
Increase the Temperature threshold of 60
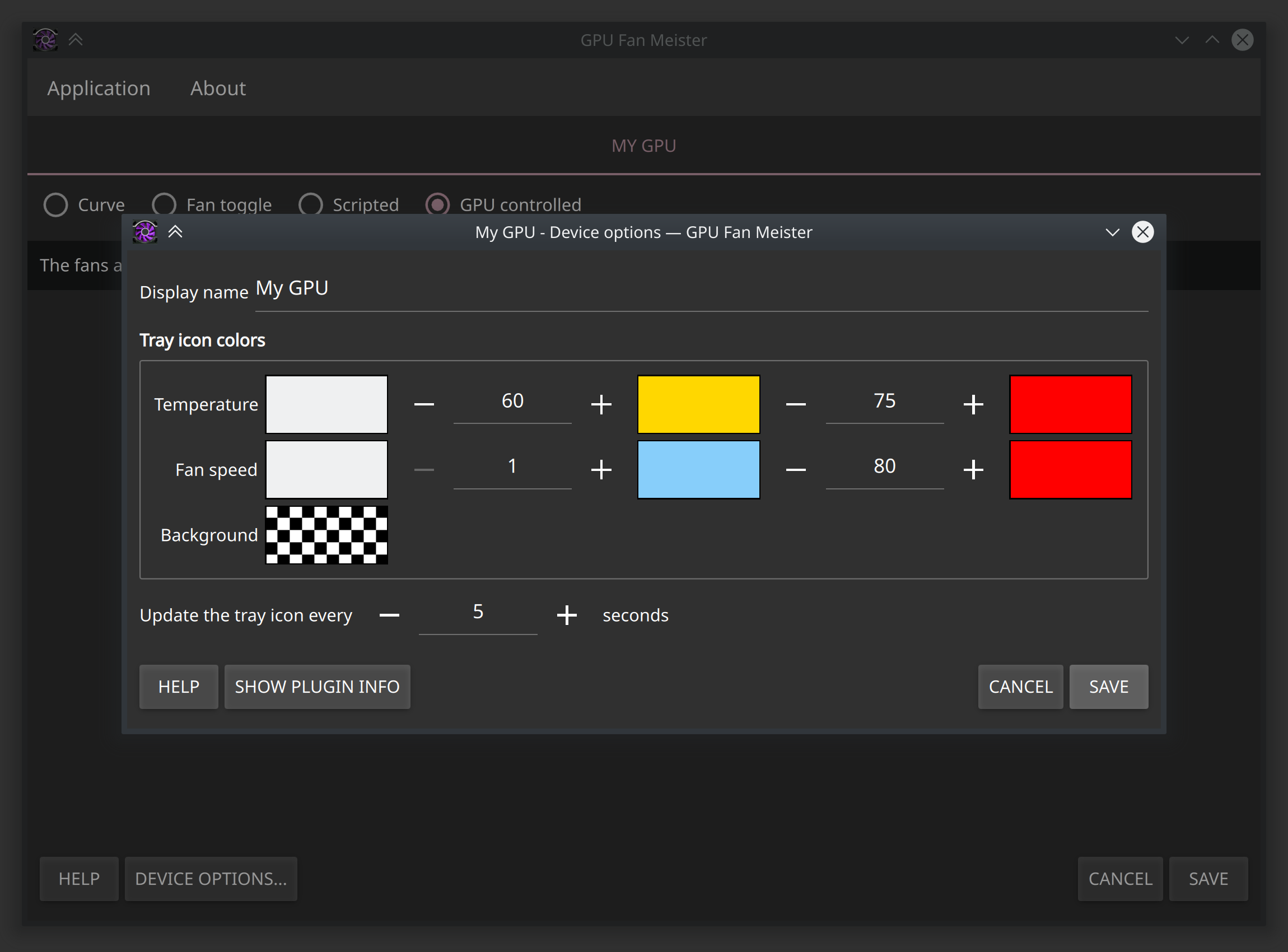[x=601, y=404]
